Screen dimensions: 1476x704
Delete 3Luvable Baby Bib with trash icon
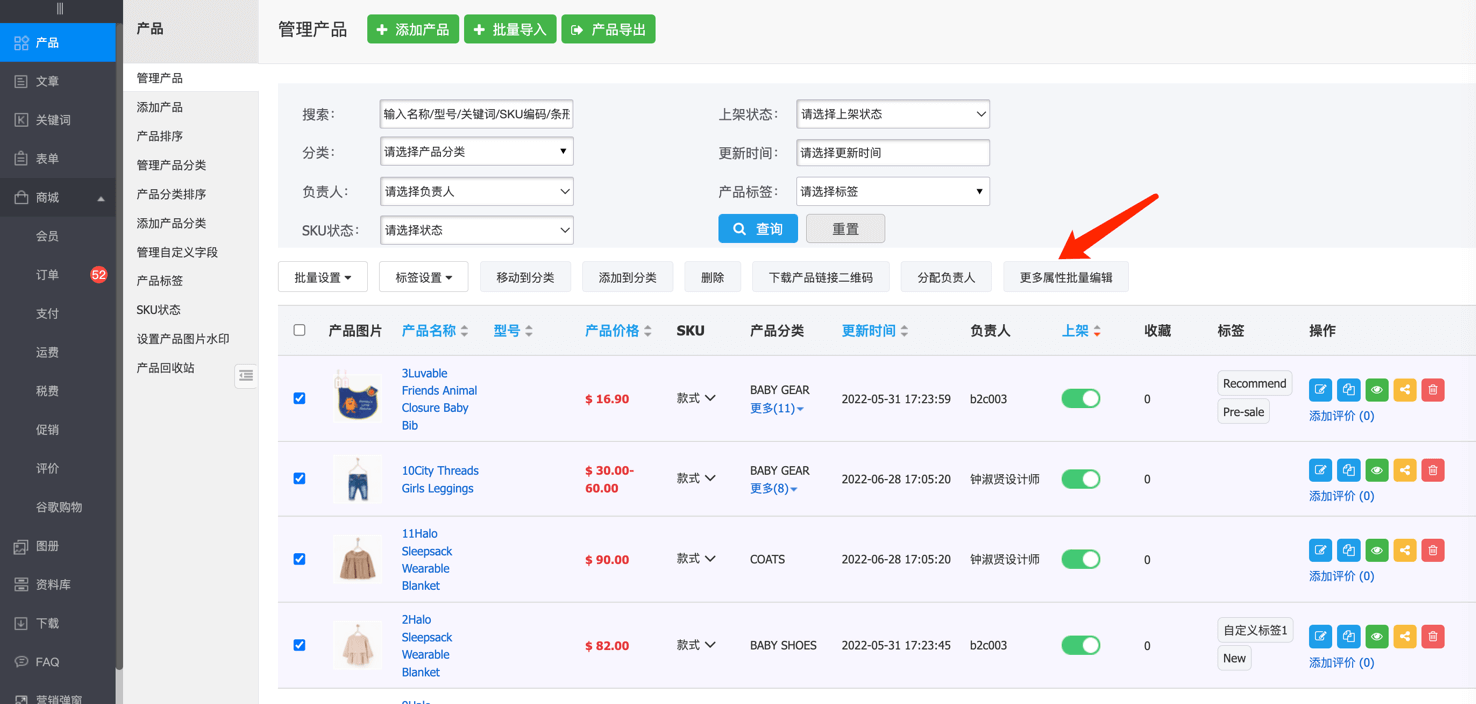point(1432,390)
